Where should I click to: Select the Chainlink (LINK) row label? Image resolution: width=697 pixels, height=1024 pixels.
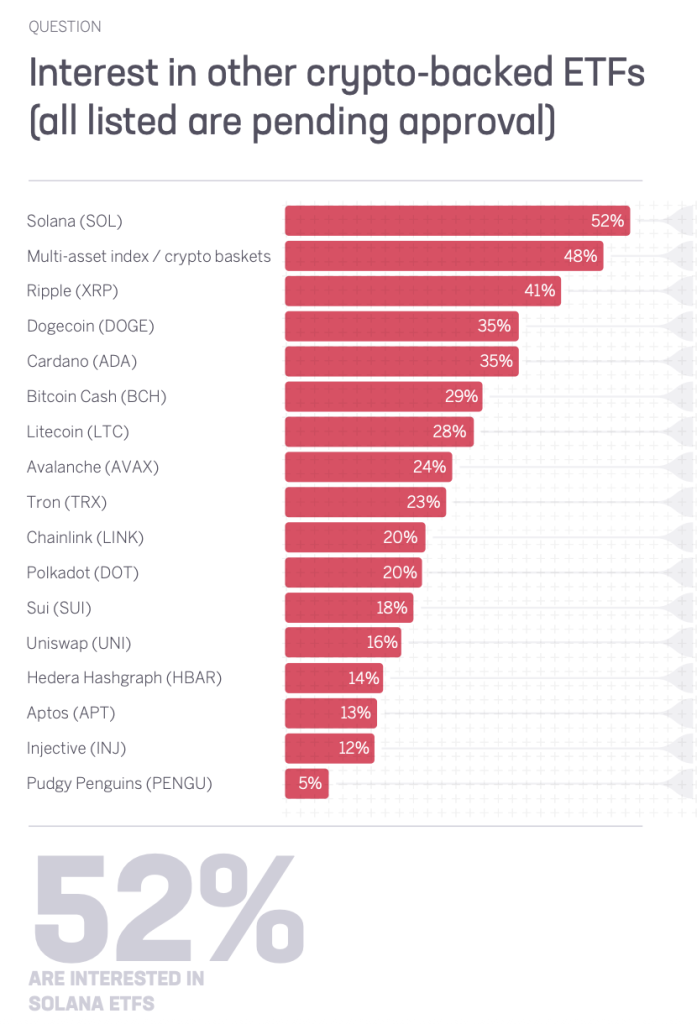click(x=85, y=537)
